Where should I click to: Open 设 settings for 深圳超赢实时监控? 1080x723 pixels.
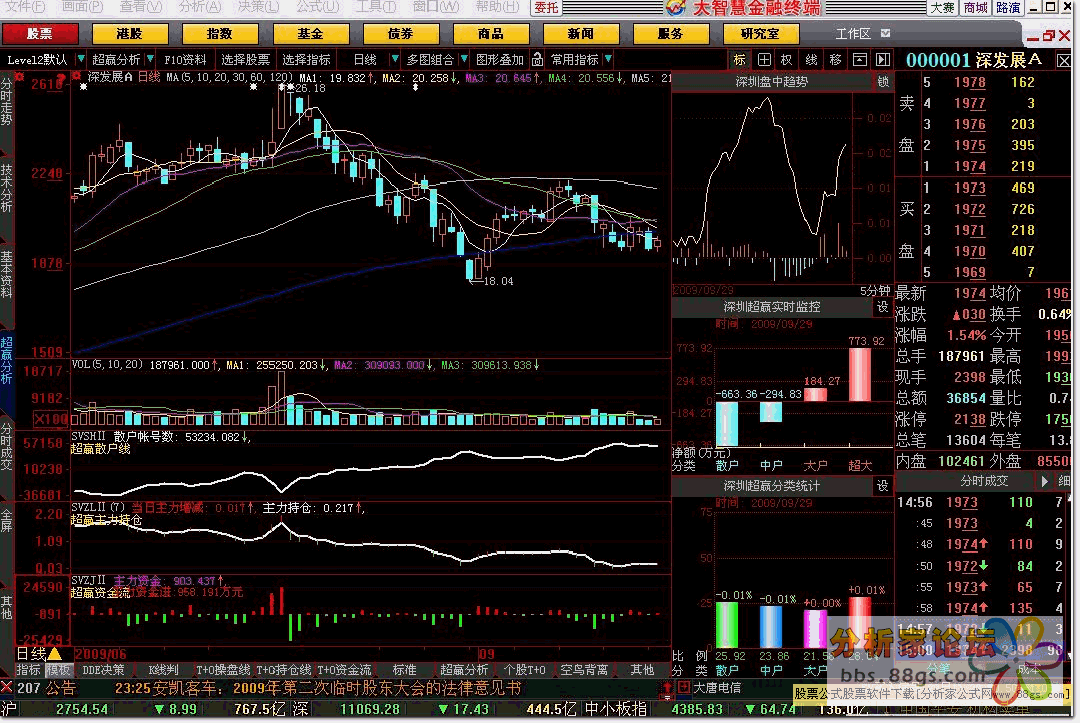(x=882, y=307)
